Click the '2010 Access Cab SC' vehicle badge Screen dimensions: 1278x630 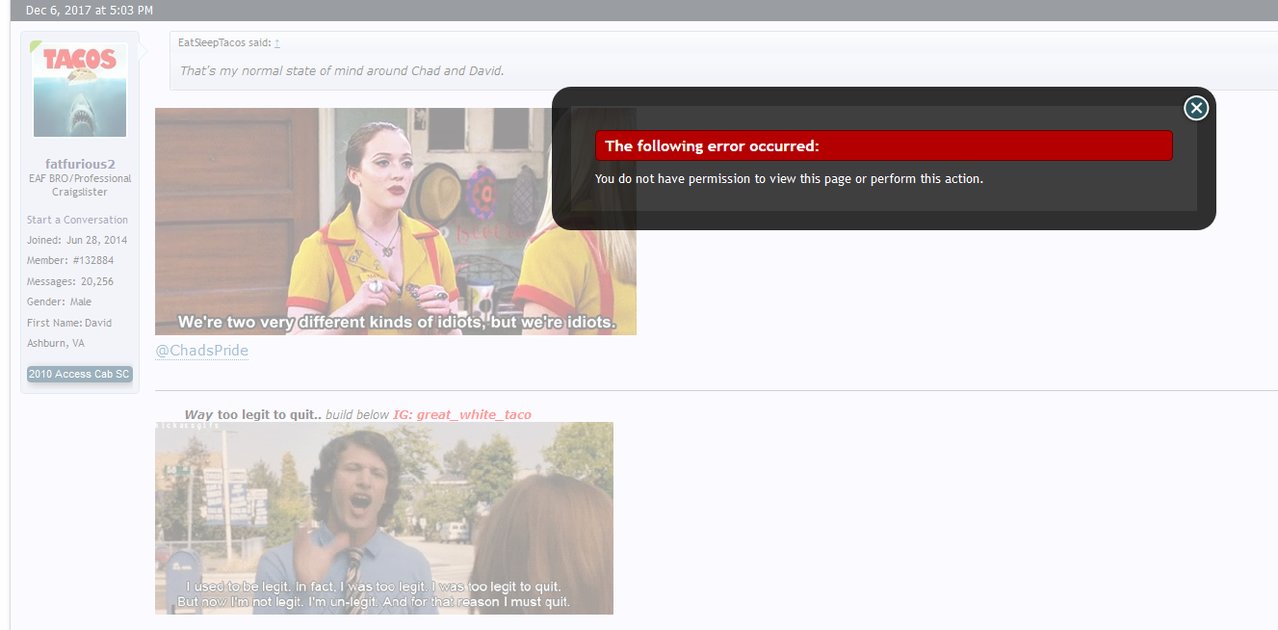coord(80,374)
